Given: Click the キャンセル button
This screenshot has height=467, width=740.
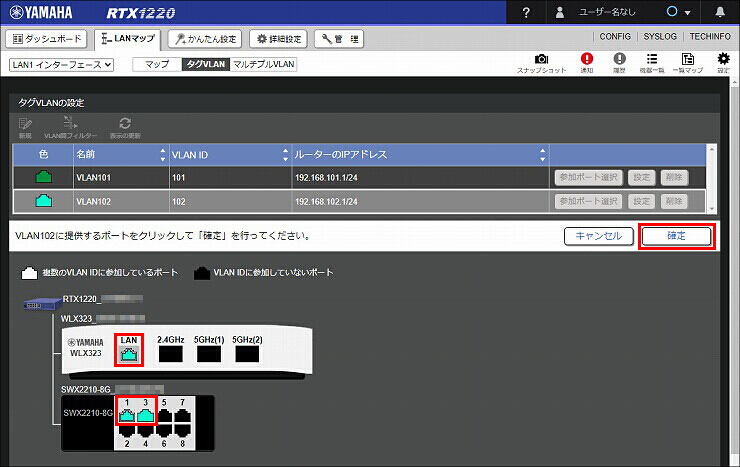Looking at the screenshot, I should 598,236.
